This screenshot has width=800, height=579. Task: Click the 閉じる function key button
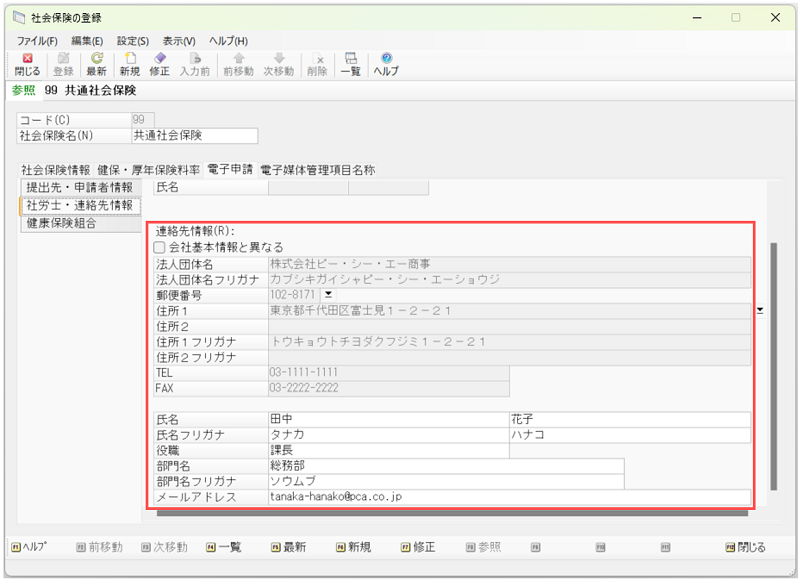(x=745, y=547)
